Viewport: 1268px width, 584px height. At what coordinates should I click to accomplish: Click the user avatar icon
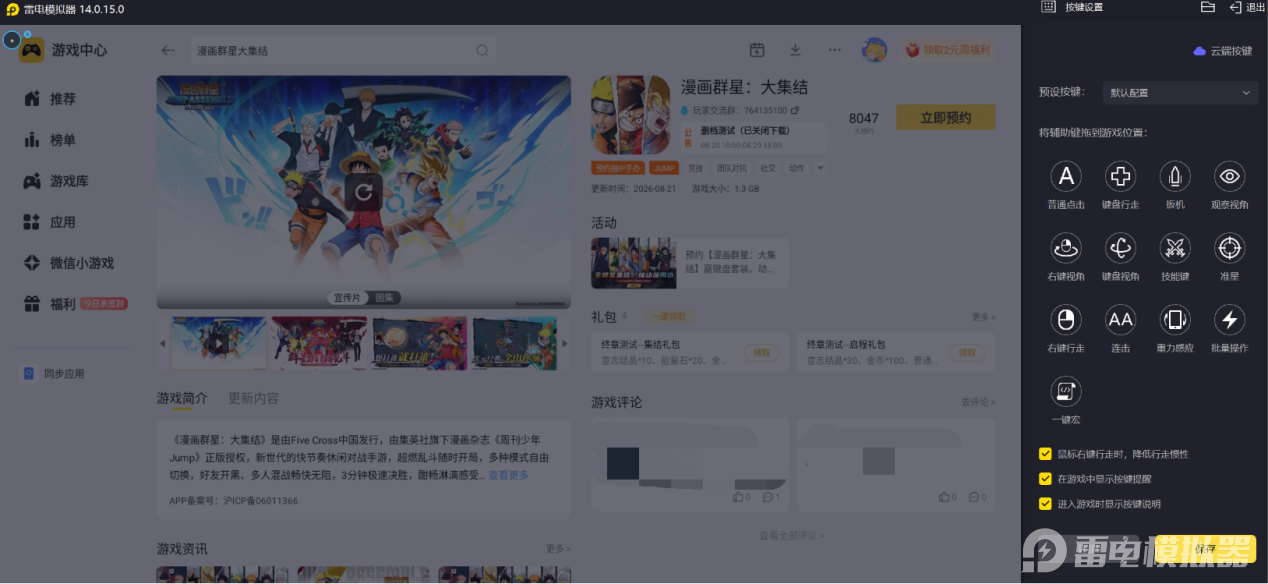[875, 50]
